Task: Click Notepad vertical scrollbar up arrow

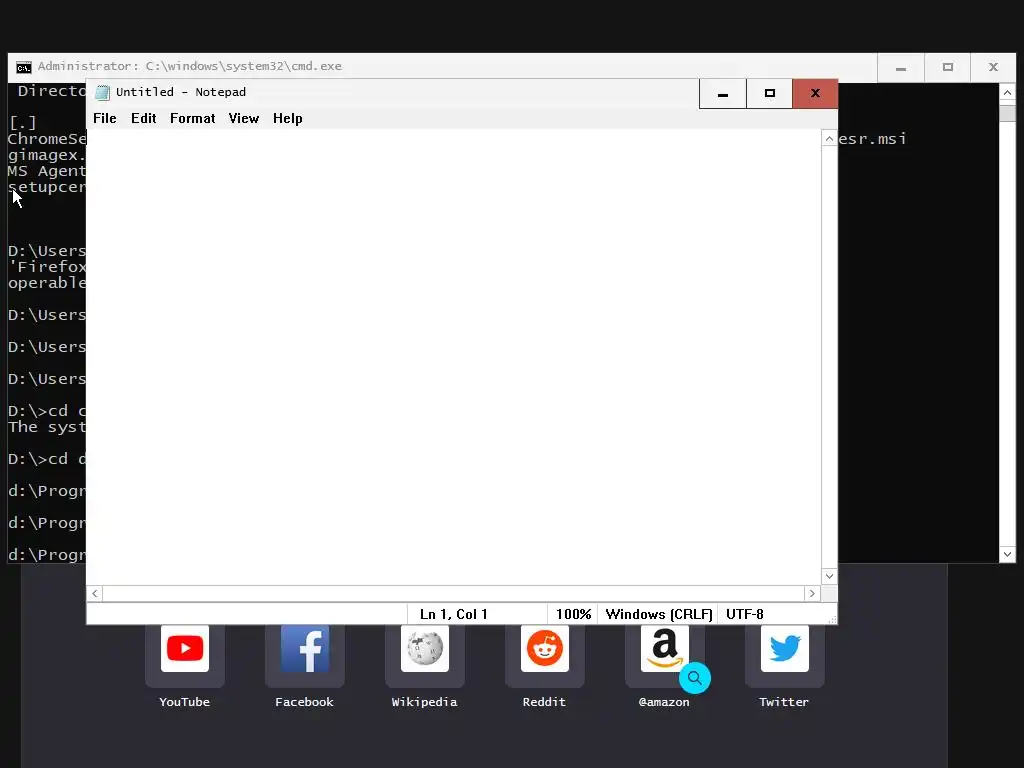Action: 829,138
